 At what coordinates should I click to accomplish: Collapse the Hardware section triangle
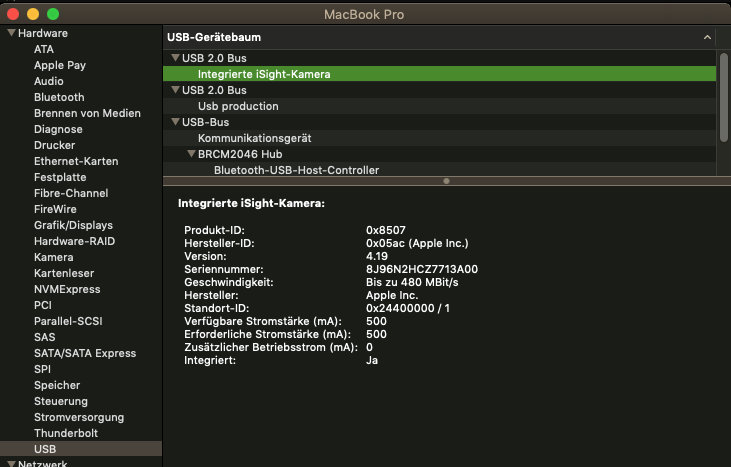(x=11, y=33)
